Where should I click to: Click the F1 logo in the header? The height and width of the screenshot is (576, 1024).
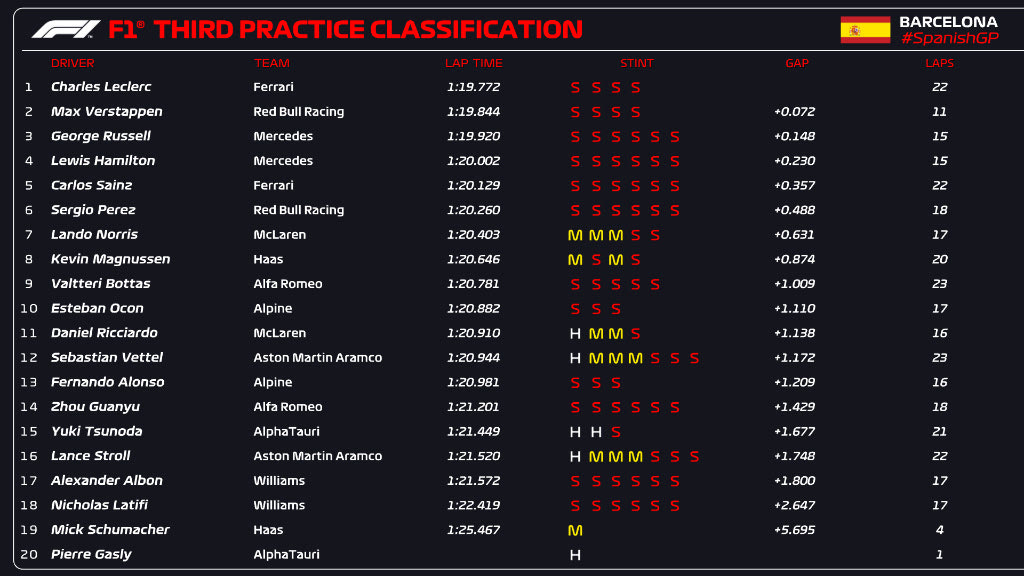(66, 29)
